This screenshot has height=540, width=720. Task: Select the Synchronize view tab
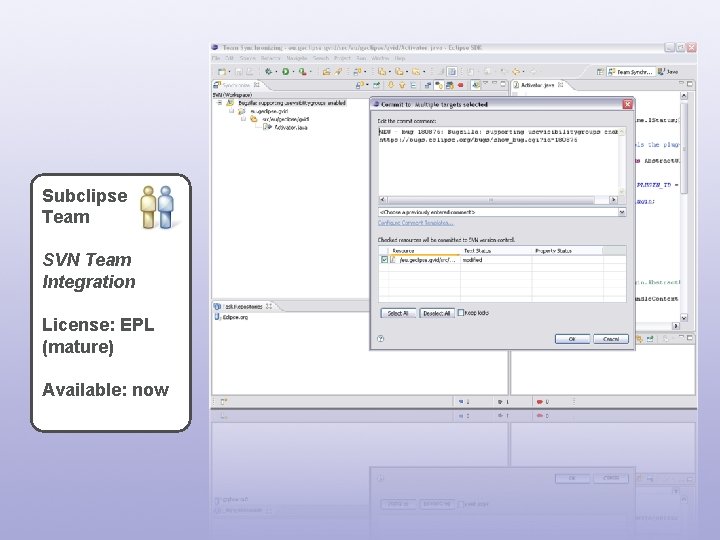(x=236, y=85)
